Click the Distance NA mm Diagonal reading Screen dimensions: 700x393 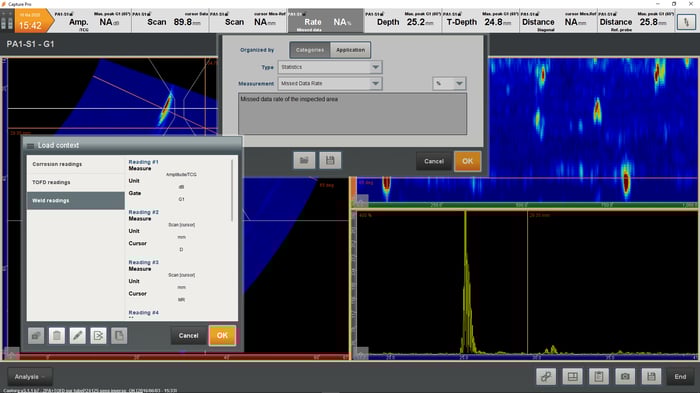pyautogui.click(x=558, y=21)
